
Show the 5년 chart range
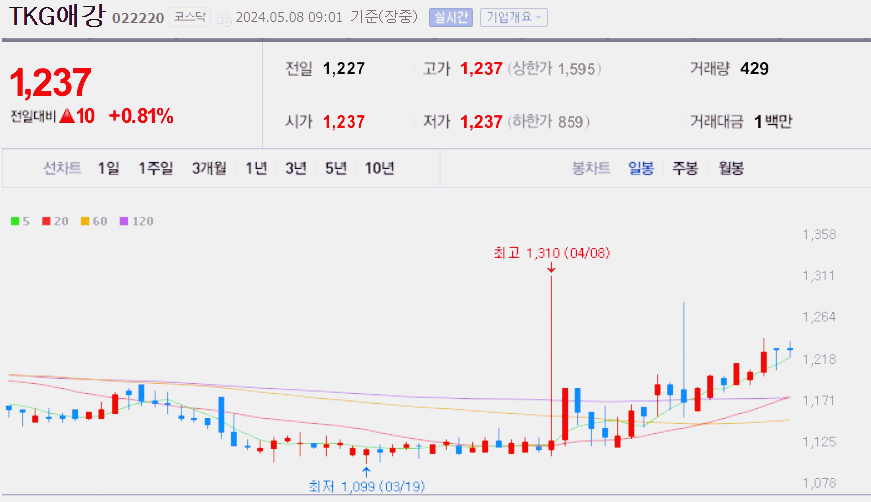336,168
